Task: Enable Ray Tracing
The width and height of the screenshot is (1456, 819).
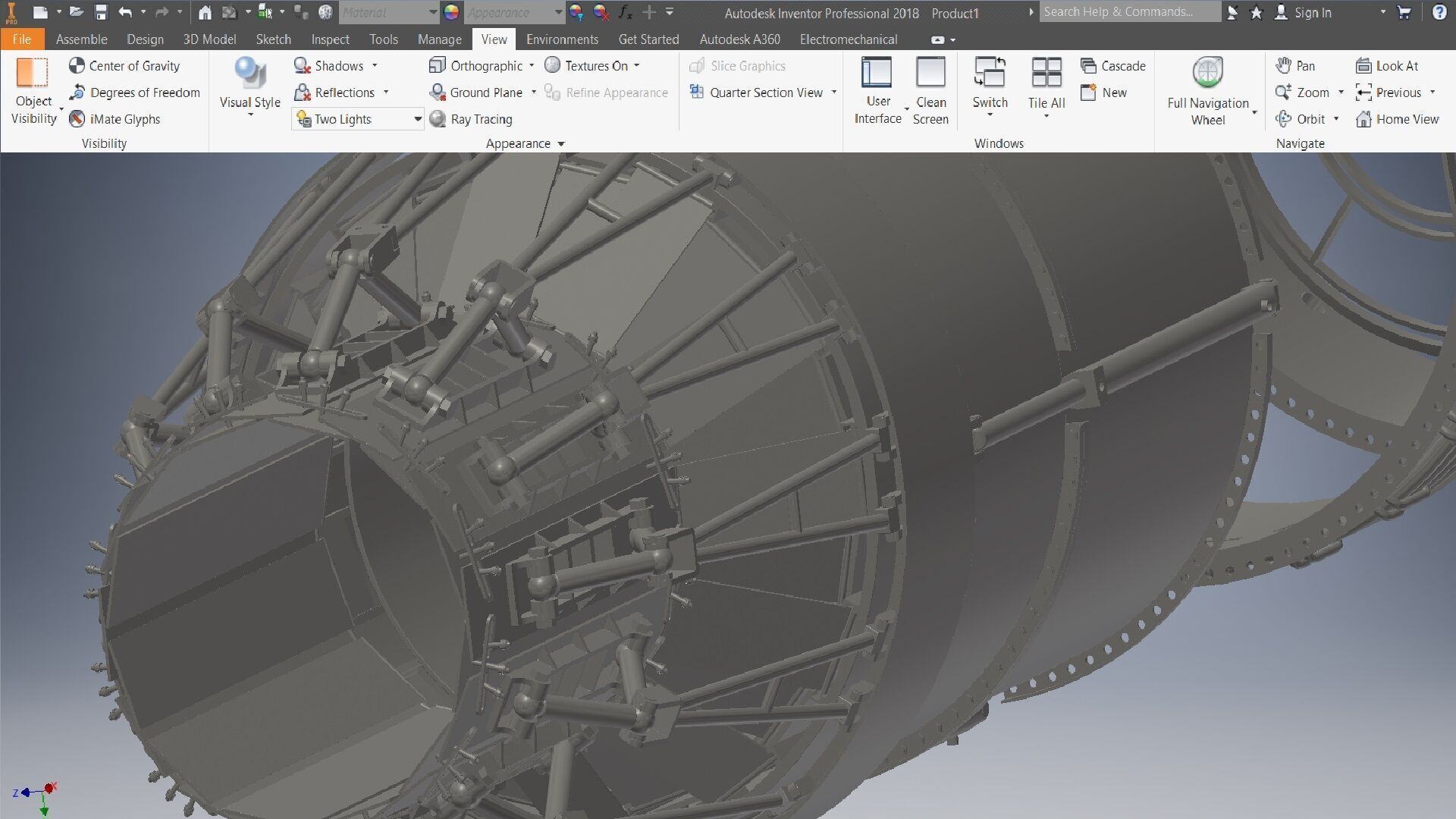Action: (x=471, y=119)
